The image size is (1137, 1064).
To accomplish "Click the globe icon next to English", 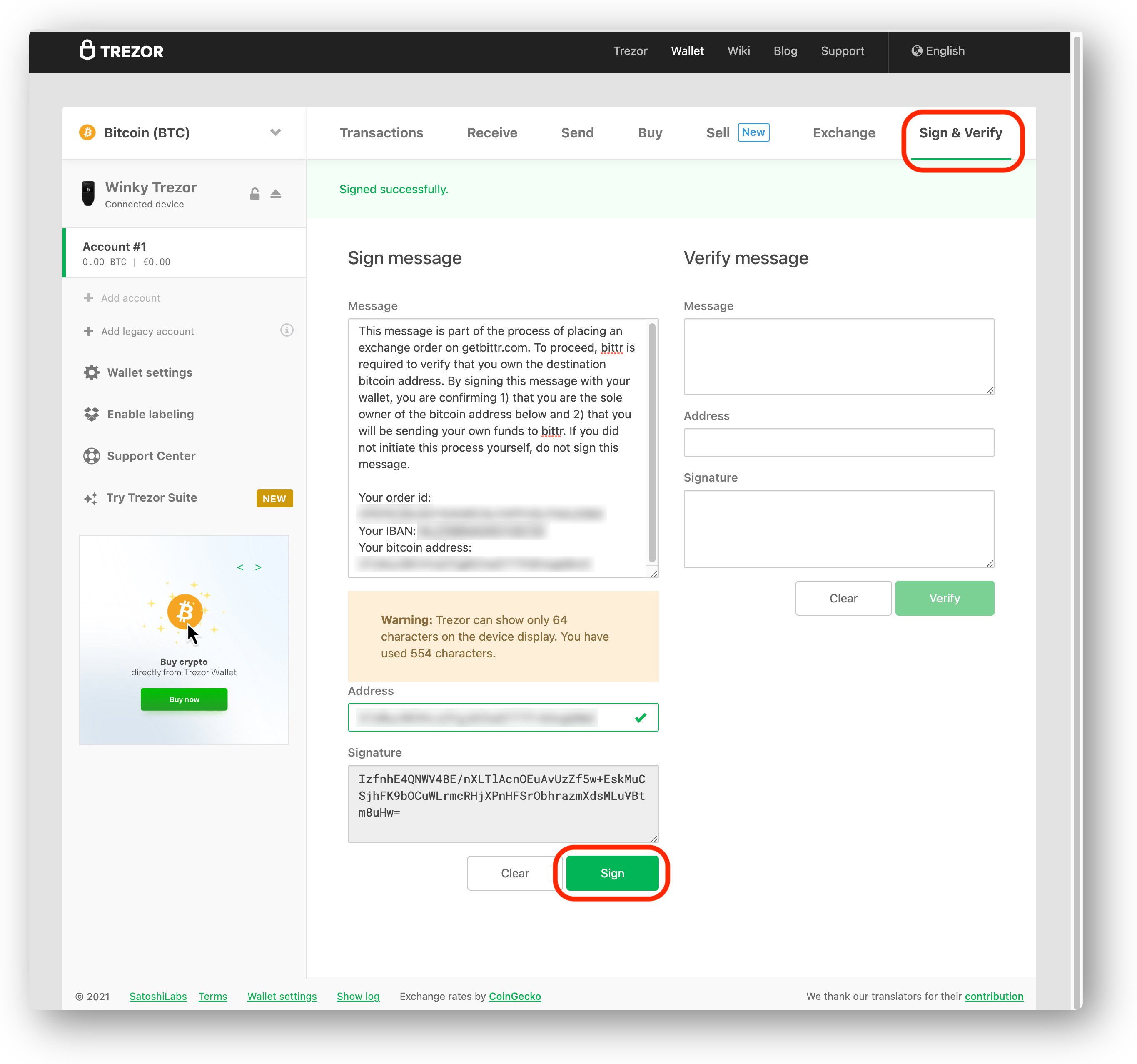I will [916, 51].
